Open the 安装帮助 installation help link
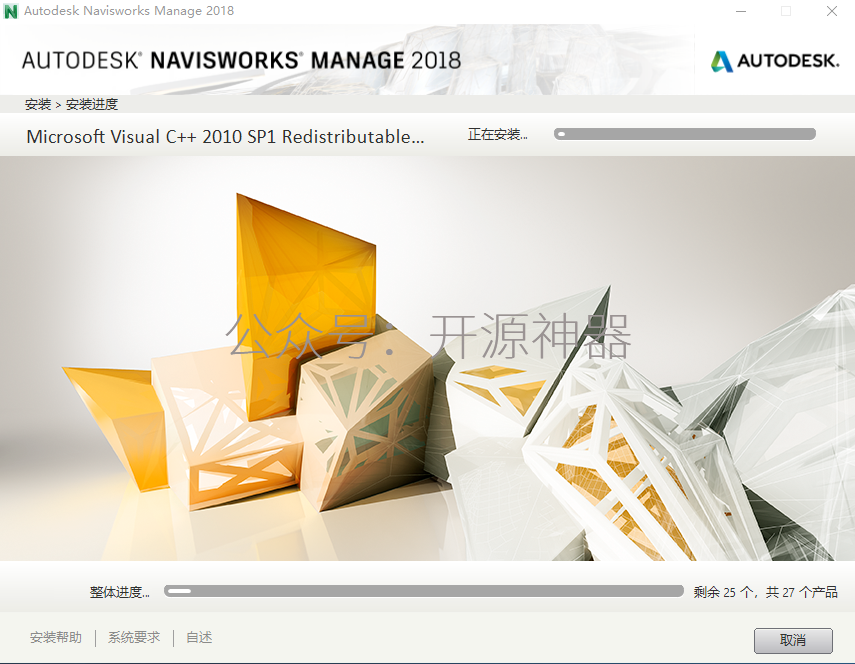The image size is (855, 664). click(x=56, y=637)
